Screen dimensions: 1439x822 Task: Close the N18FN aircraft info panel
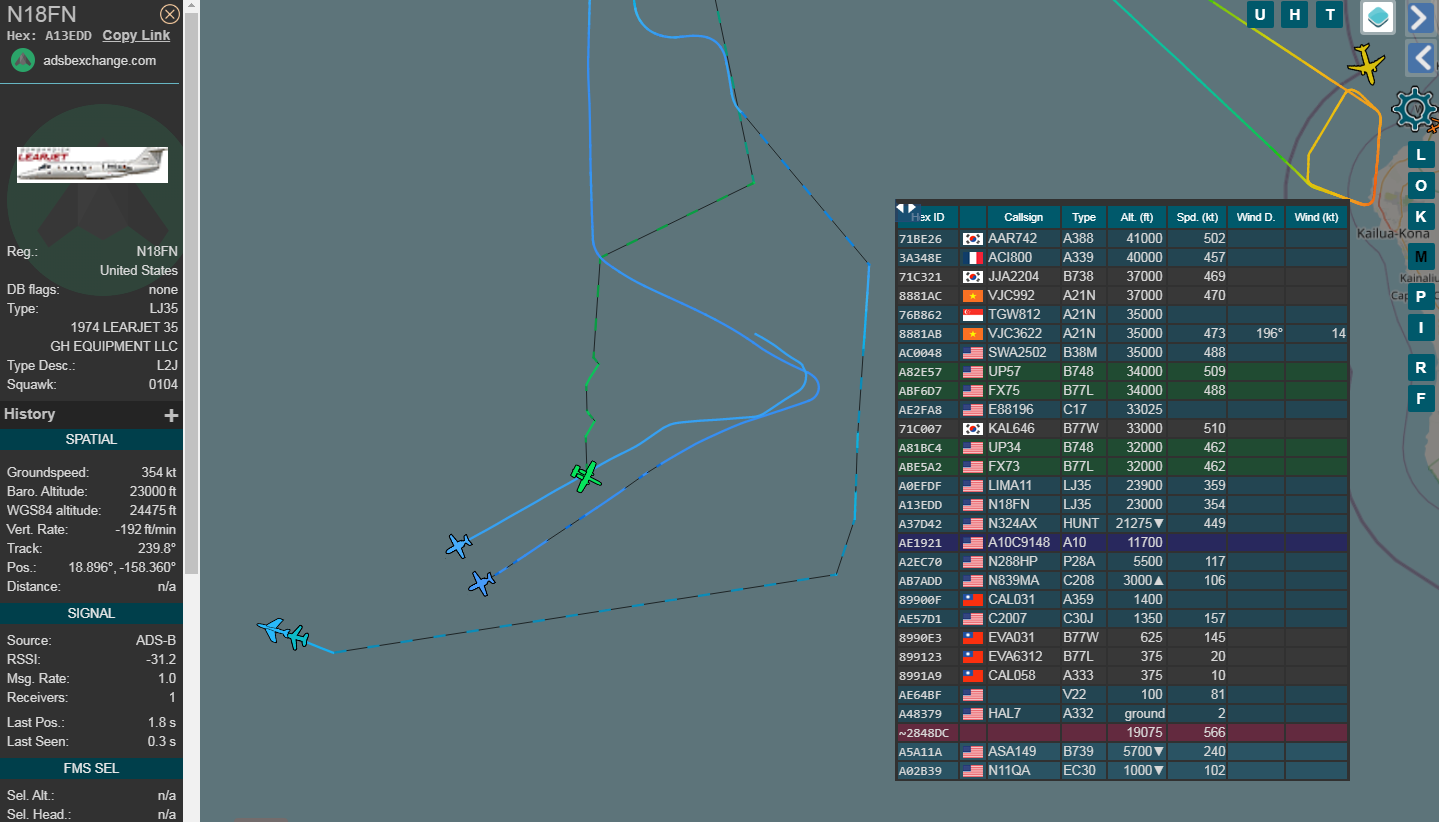170,14
